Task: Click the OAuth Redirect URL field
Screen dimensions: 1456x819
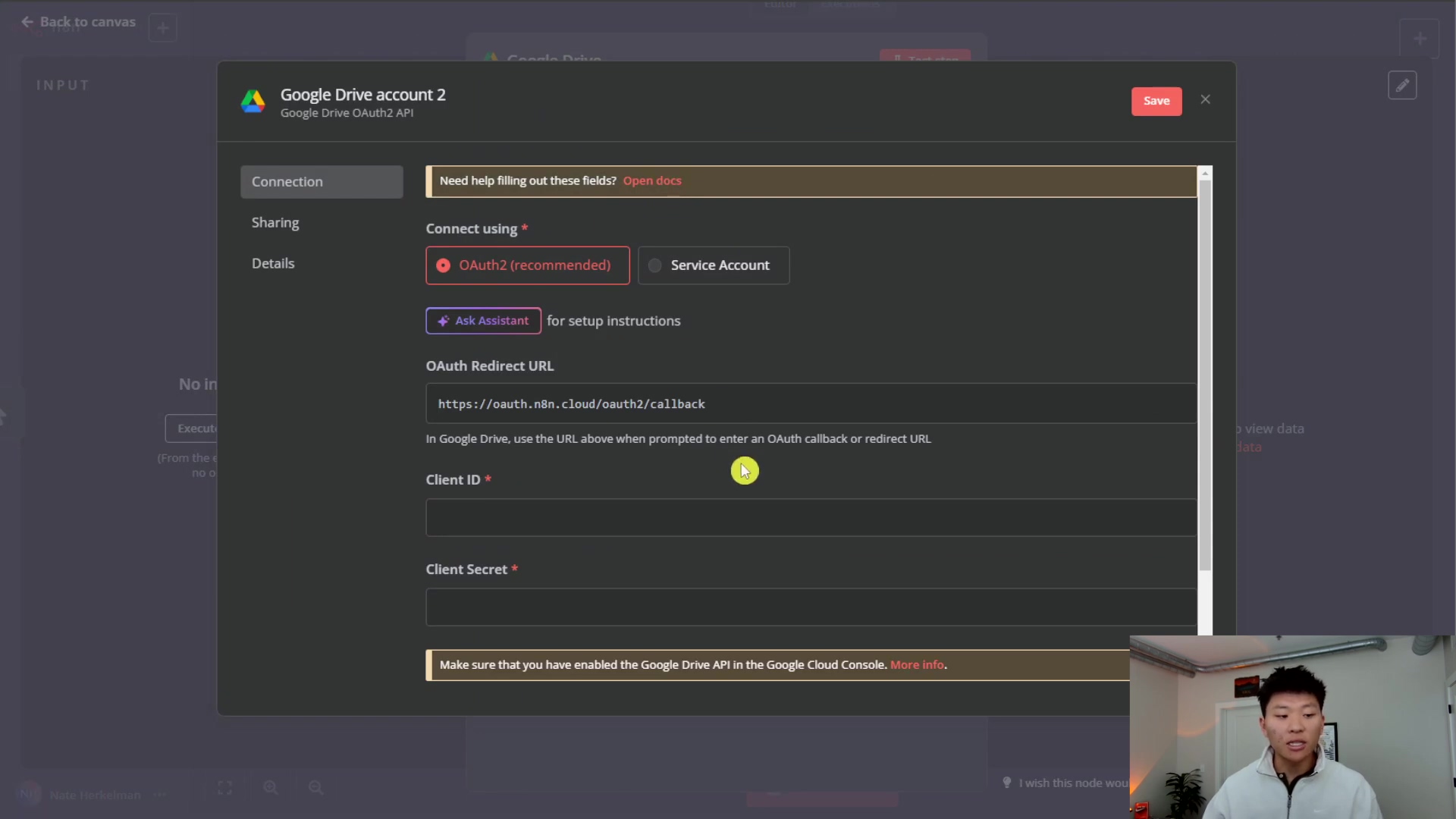Action: (x=811, y=403)
